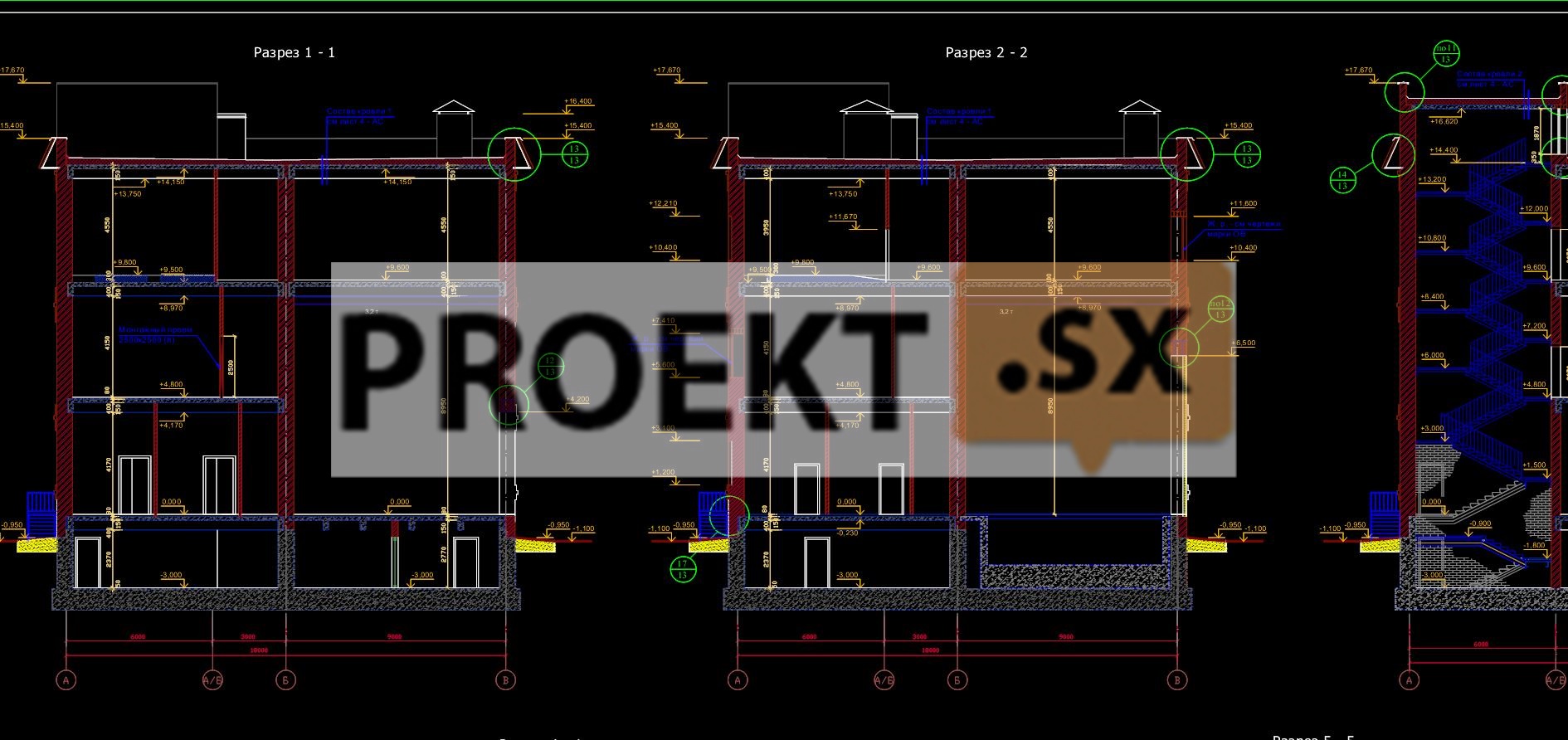Select elevation mark +4,200 in section 1-1
This screenshot has height=740, width=1568.
tap(577, 399)
